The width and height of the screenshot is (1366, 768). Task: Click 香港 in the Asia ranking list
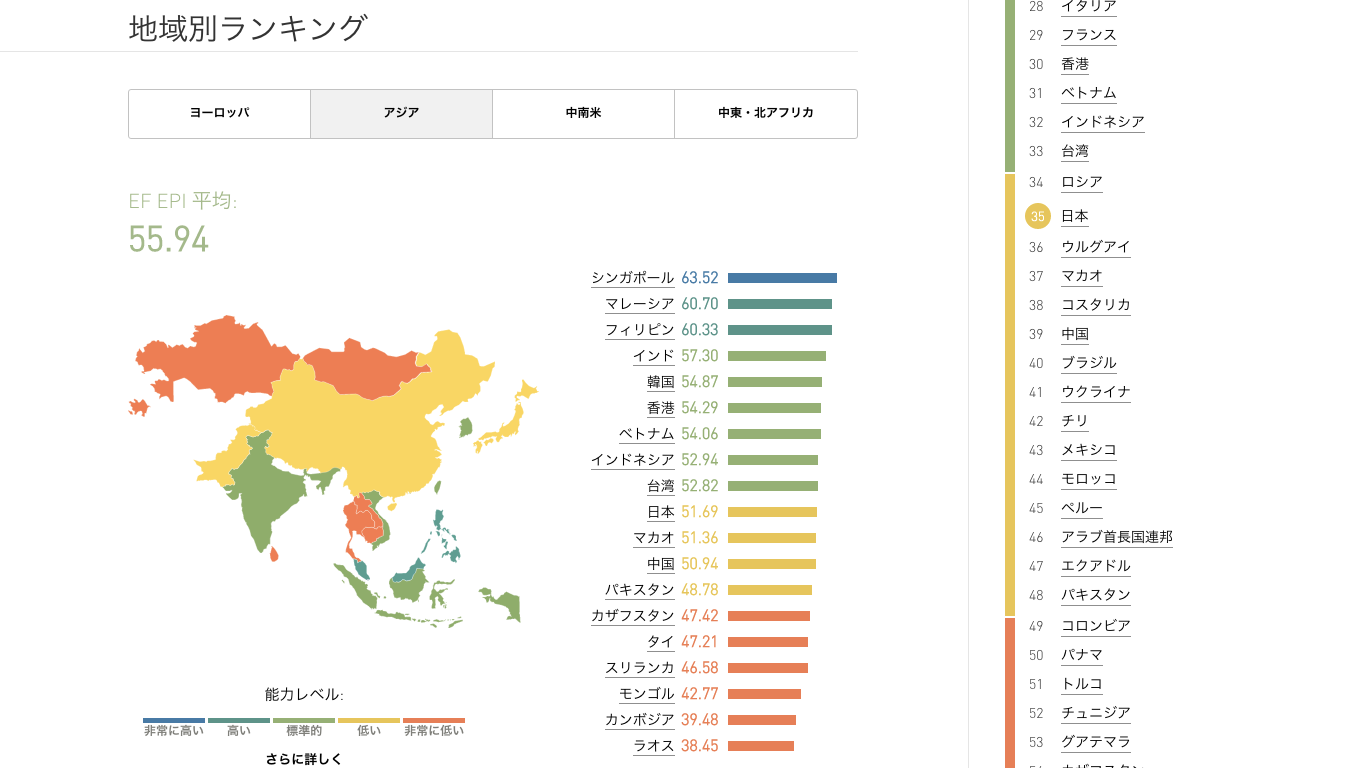pyautogui.click(x=661, y=408)
